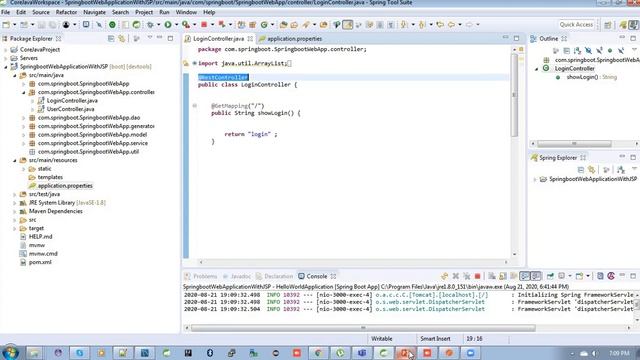This screenshot has height=360, width=640.
Task: Click the Run External Tools icon
Action: (x=186, y=24)
